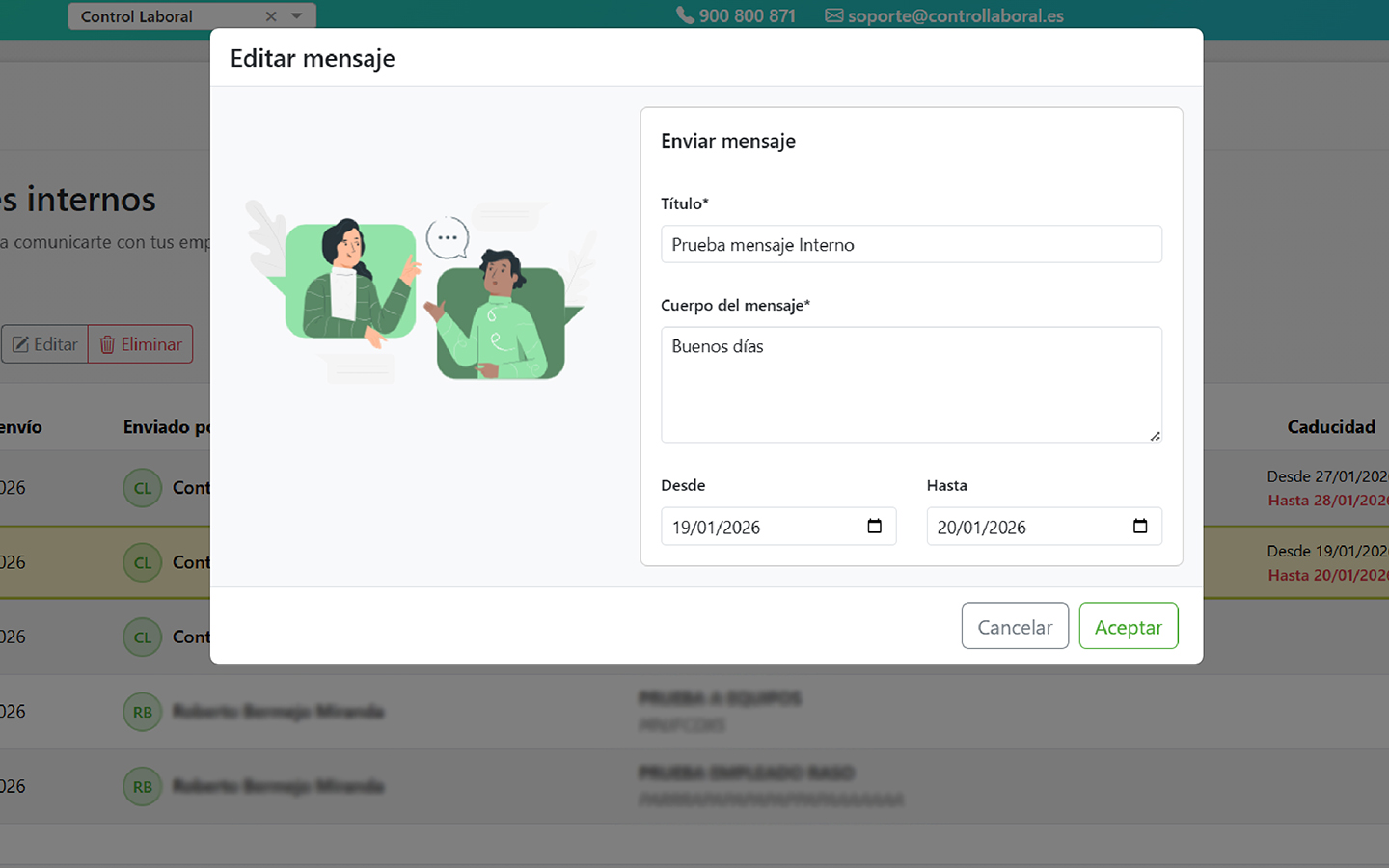Click the Desde date field
This screenshot has height=868, width=1389.
pos(762,527)
